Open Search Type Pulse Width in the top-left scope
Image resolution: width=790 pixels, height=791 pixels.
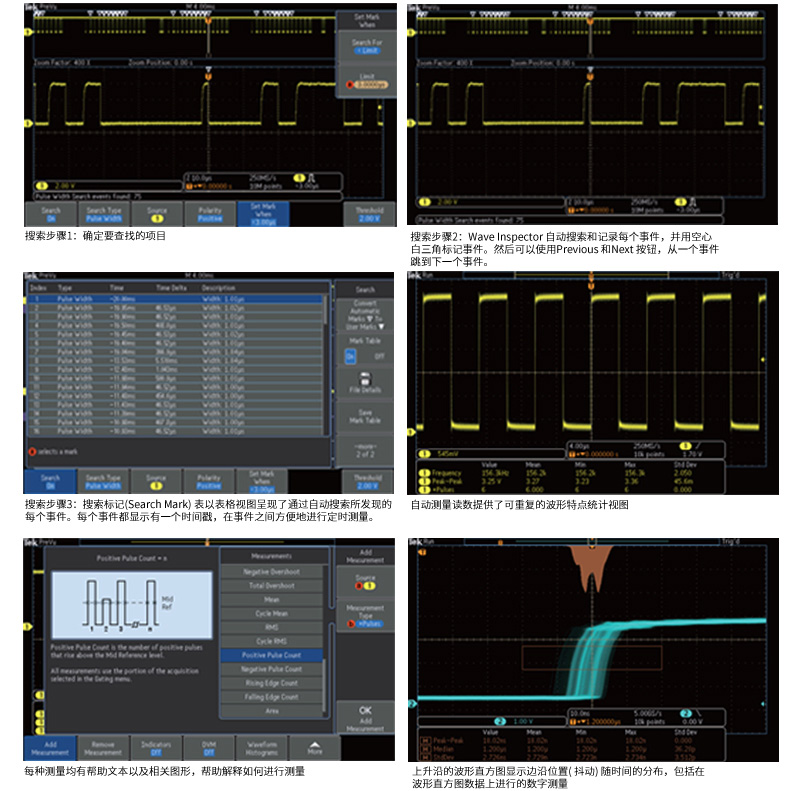[103, 215]
